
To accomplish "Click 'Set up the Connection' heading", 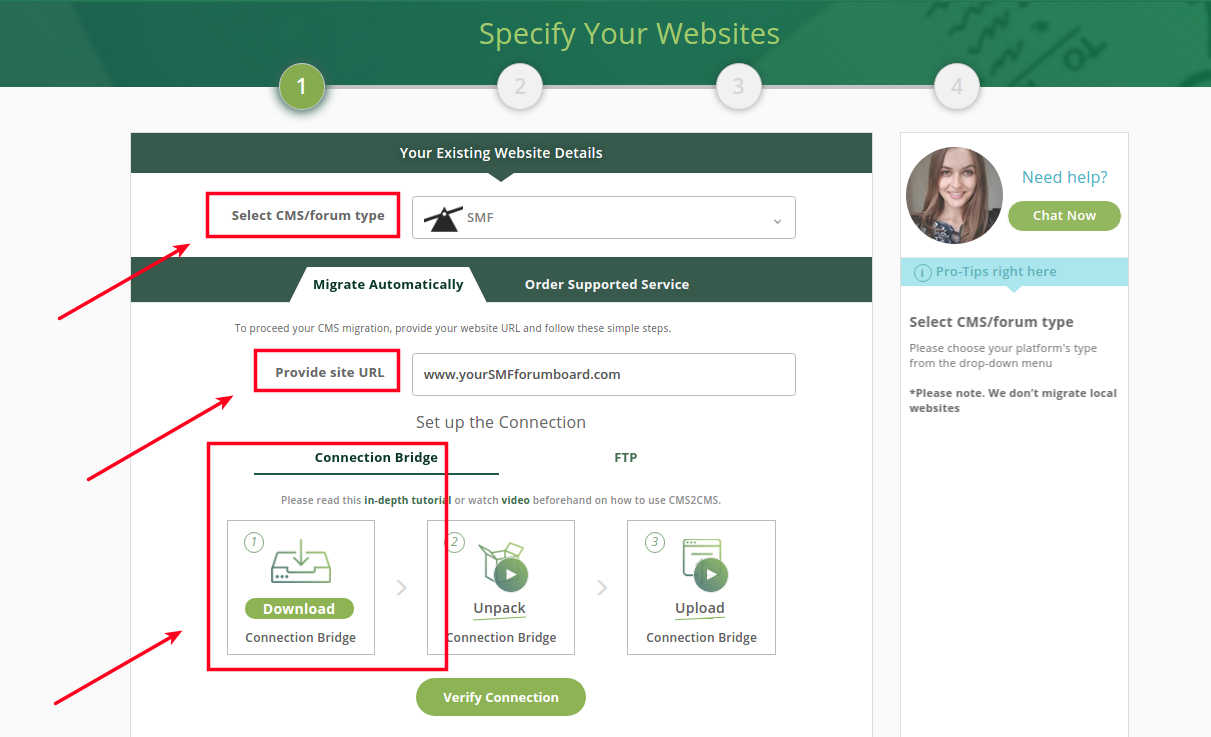I will click(x=501, y=423).
